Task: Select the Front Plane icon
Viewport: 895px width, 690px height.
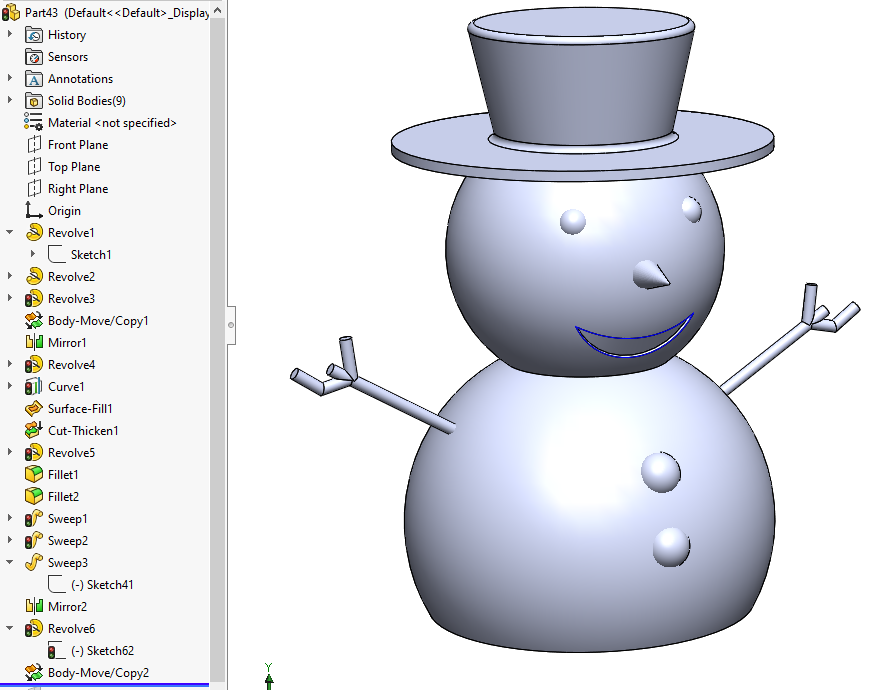Action: (34, 145)
